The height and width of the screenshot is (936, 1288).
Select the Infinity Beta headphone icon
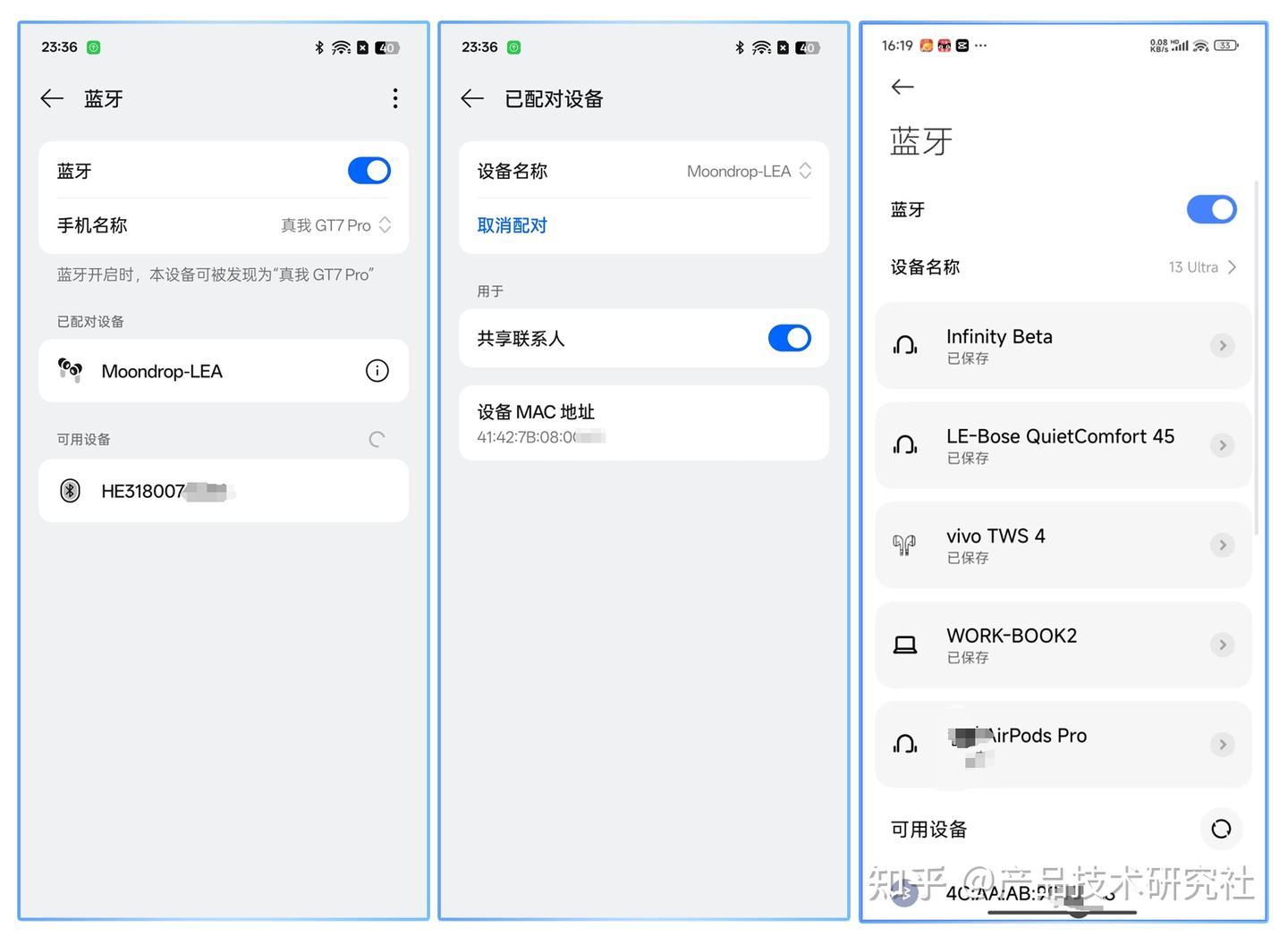coord(905,345)
